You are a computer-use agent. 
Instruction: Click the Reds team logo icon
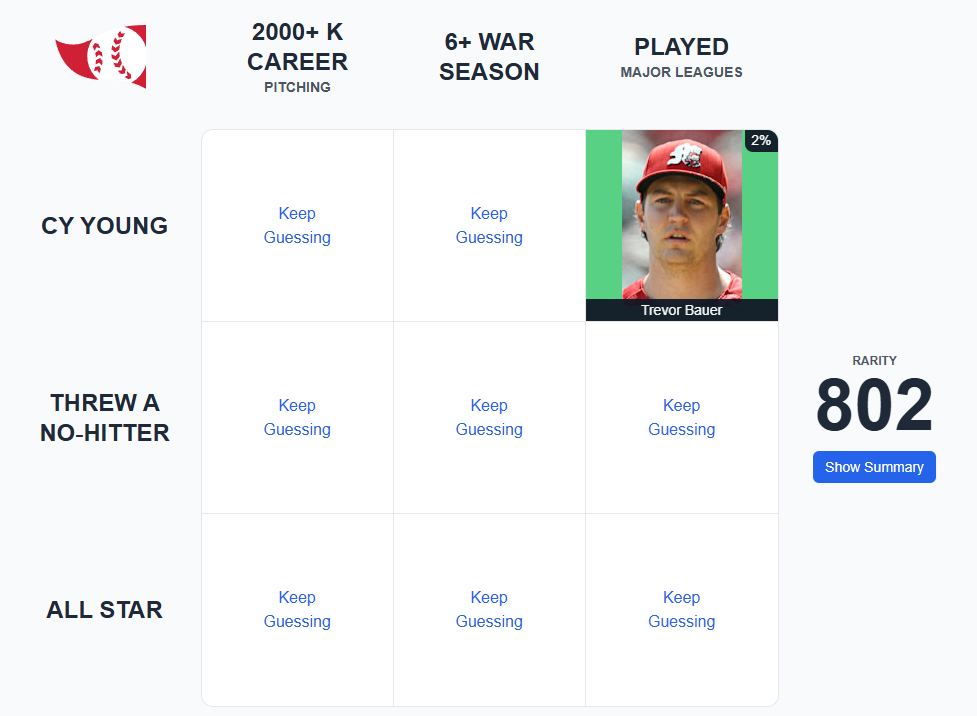click(x=101, y=57)
